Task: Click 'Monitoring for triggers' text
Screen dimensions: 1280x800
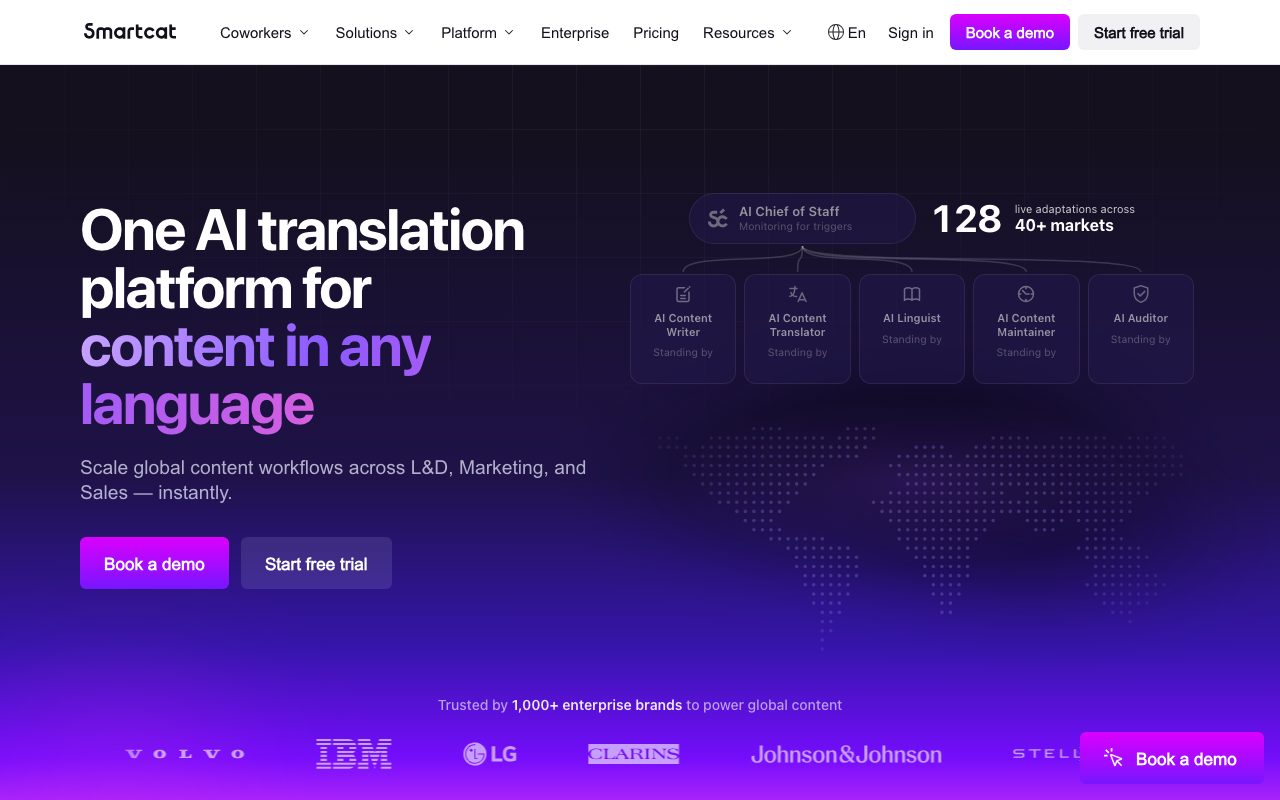Action: click(795, 227)
